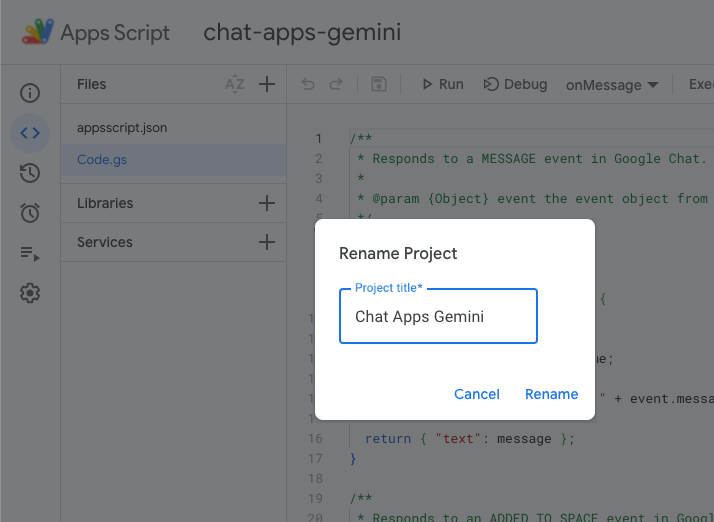Select the appsscript.json file
This screenshot has width=714, height=522.
[x=122, y=128]
